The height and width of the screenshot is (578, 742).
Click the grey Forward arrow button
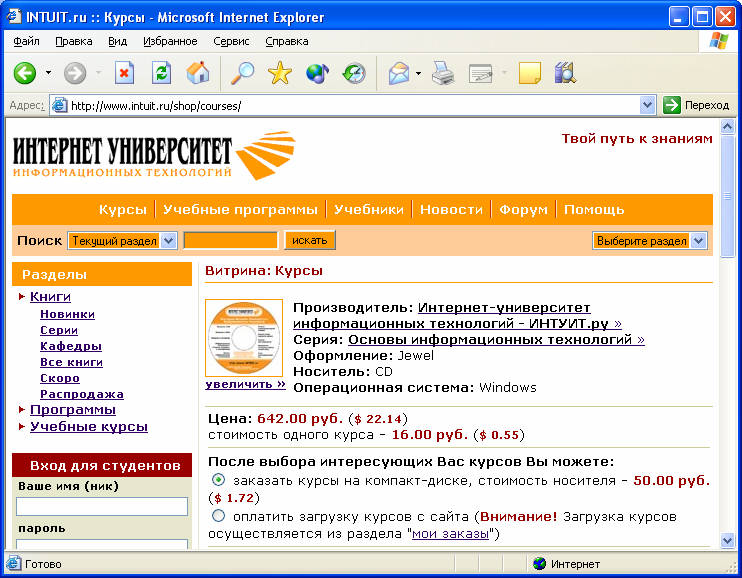tap(75, 73)
